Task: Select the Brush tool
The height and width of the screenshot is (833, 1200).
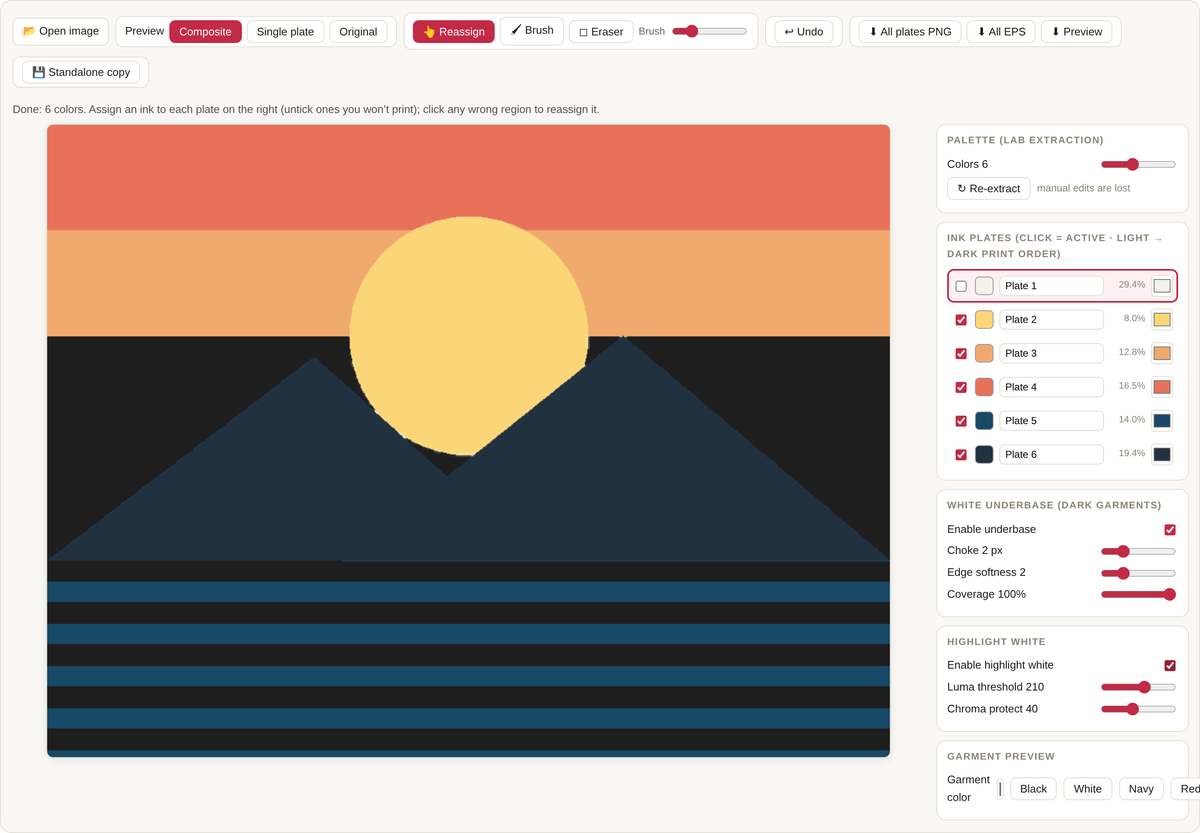Action: (531, 31)
